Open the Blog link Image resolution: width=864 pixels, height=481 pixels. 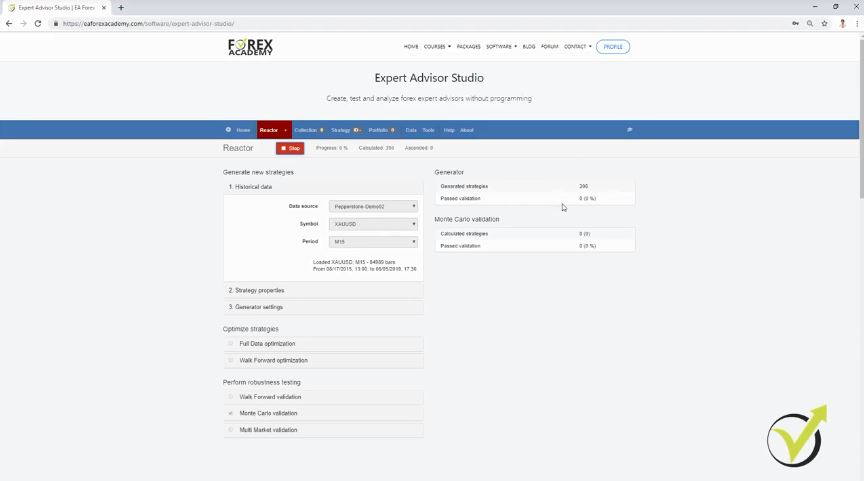pos(529,47)
